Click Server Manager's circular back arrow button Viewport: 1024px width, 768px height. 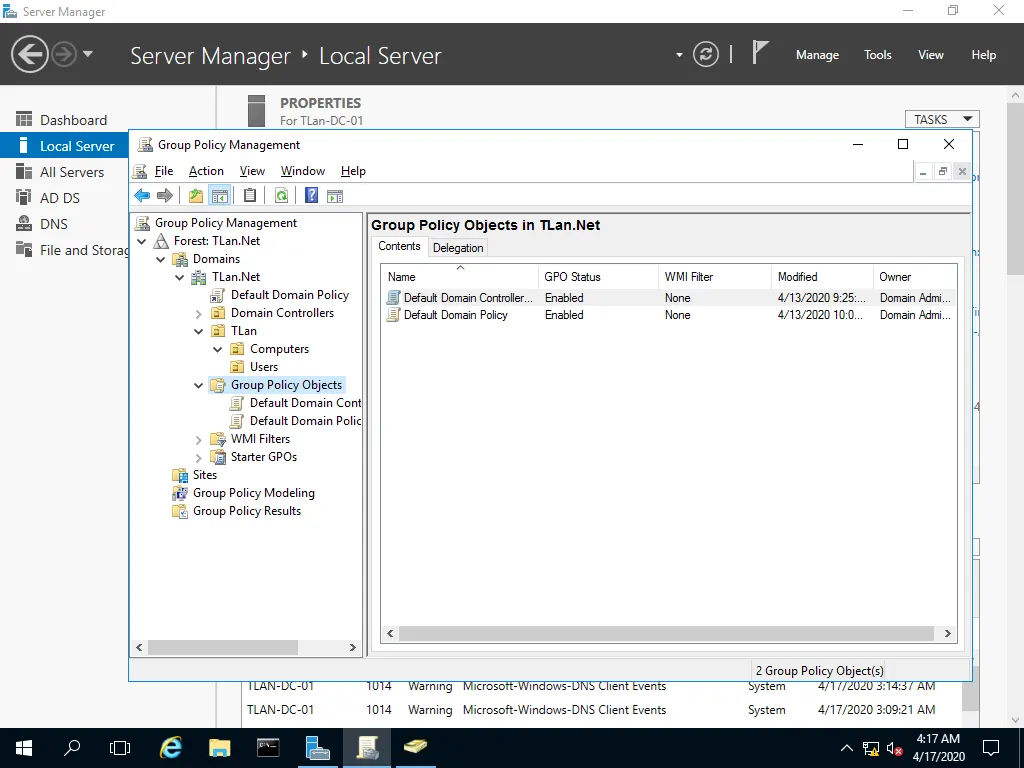tap(29, 54)
